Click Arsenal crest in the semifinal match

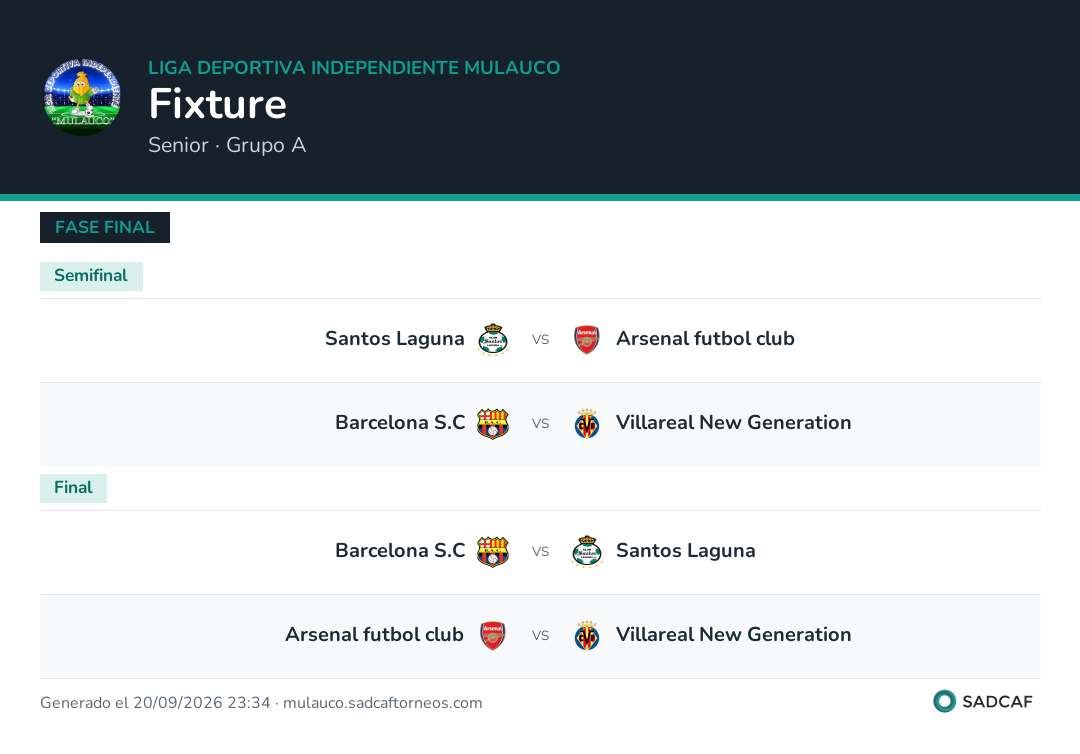coord(587,339)
